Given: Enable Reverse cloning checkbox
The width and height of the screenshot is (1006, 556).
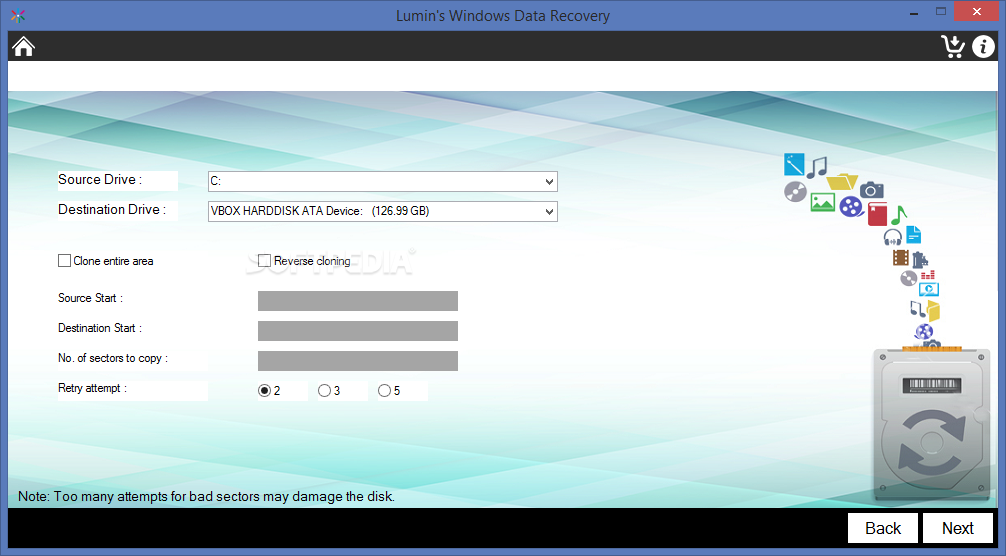Looking at the screenshot, I should [x=264, y=260].
